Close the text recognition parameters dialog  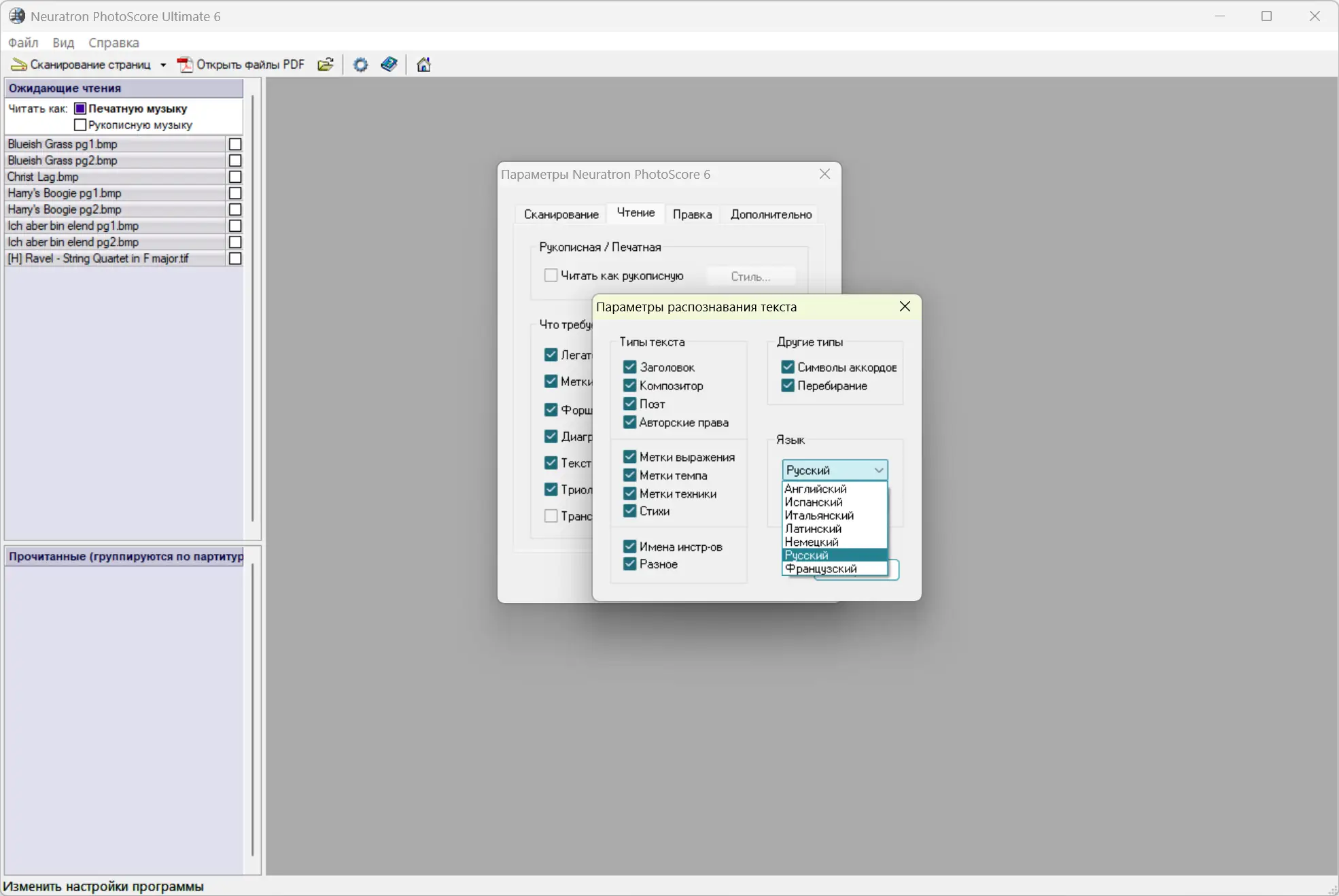pos(904,307)
